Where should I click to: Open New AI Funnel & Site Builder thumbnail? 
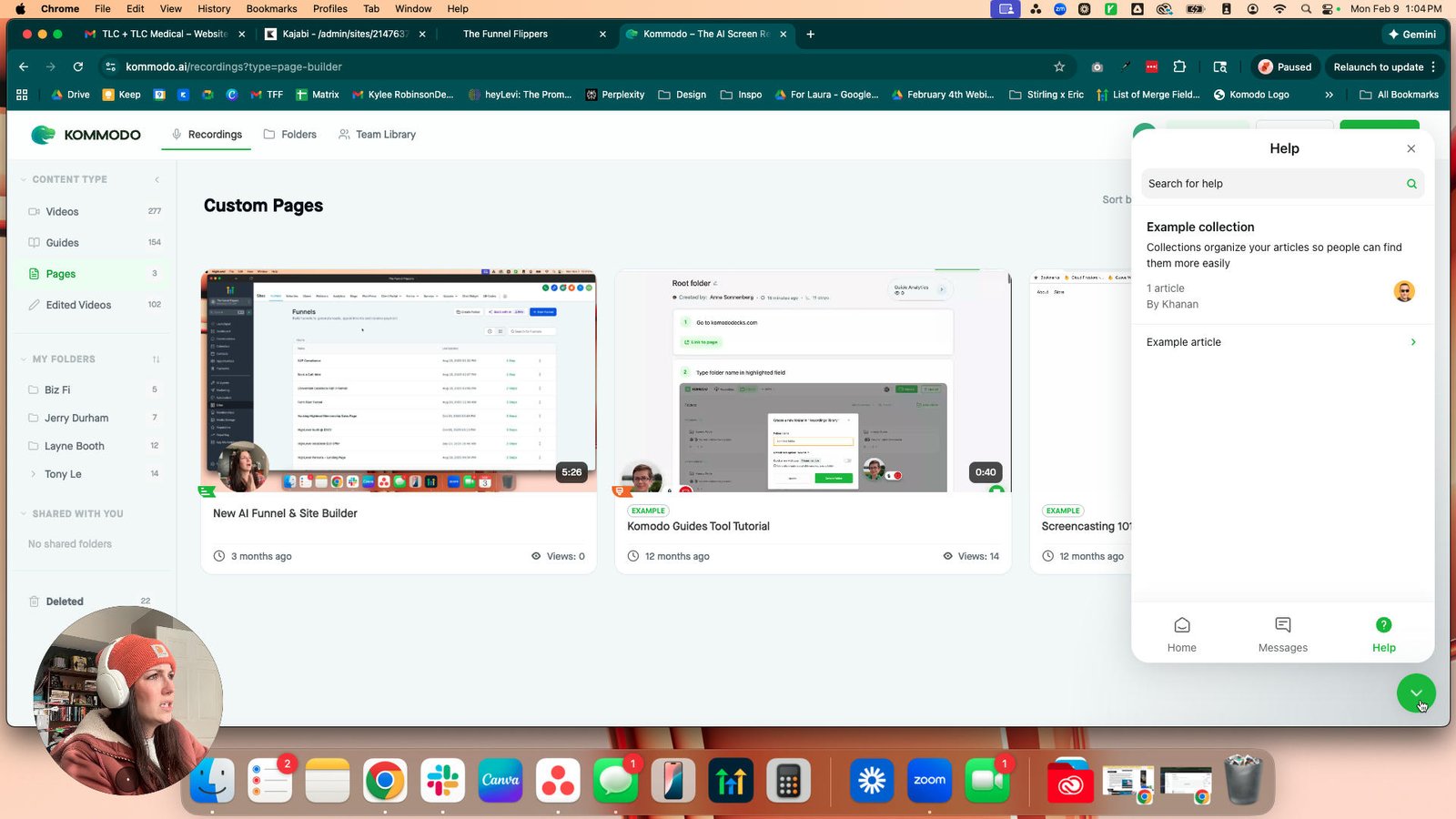point(399,380)
